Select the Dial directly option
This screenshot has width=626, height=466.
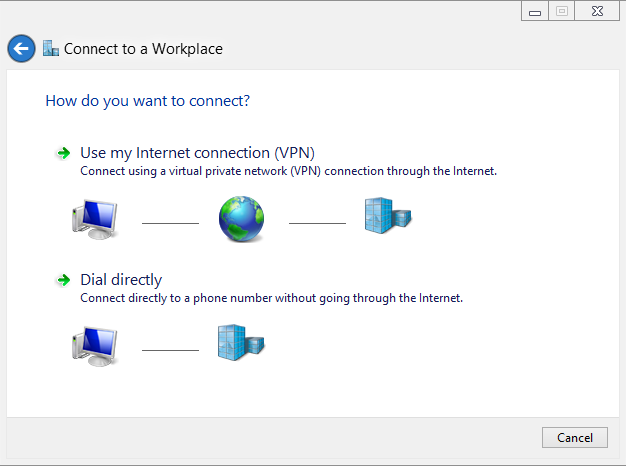tap(121, 280)
